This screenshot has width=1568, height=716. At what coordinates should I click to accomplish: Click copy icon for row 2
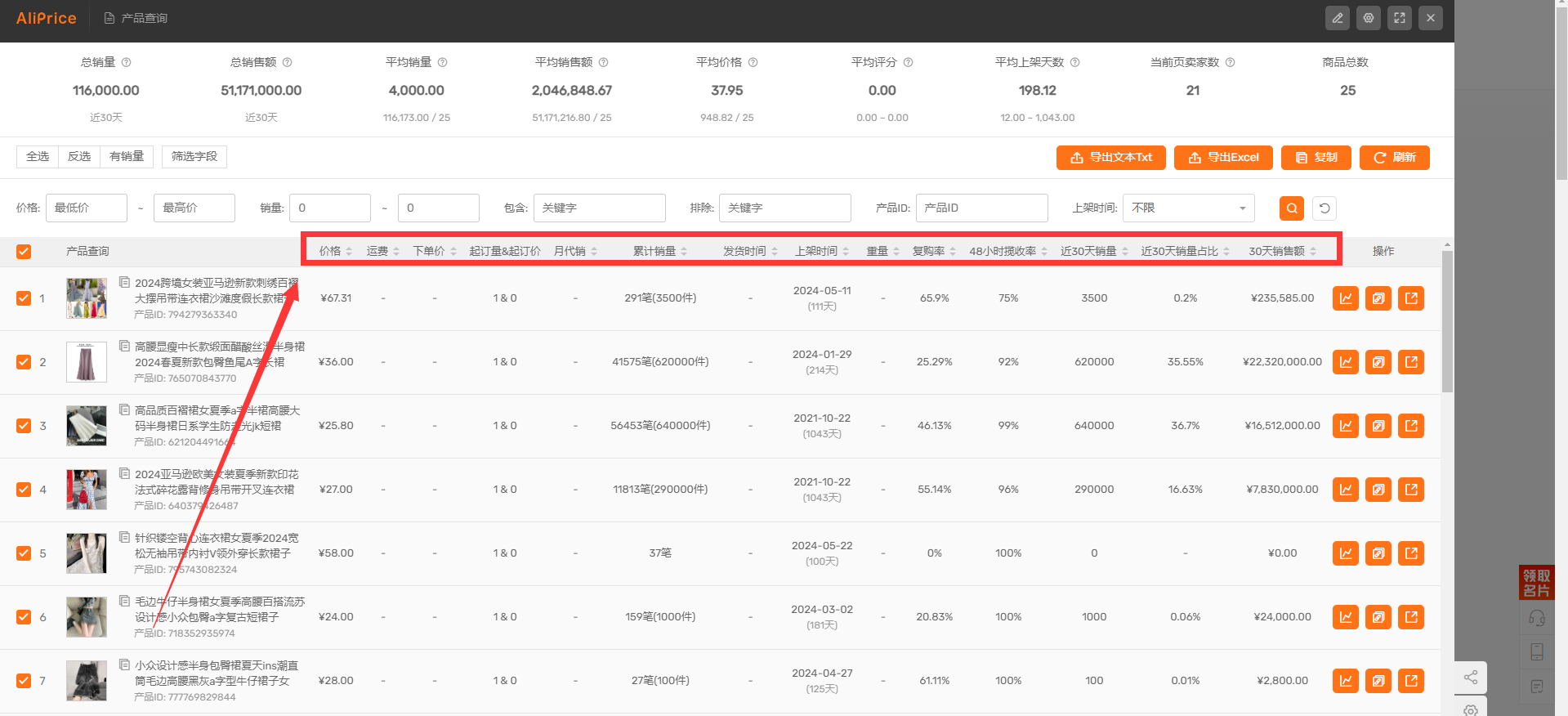[1378, 362]
